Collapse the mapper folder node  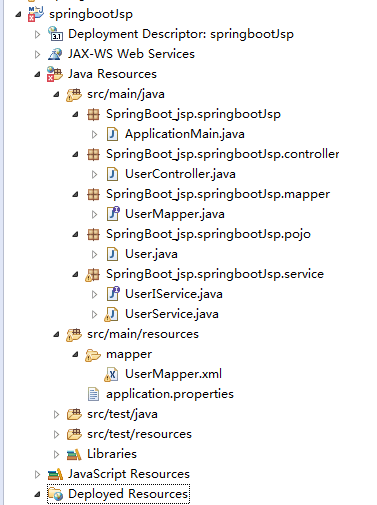pos(75,354)
